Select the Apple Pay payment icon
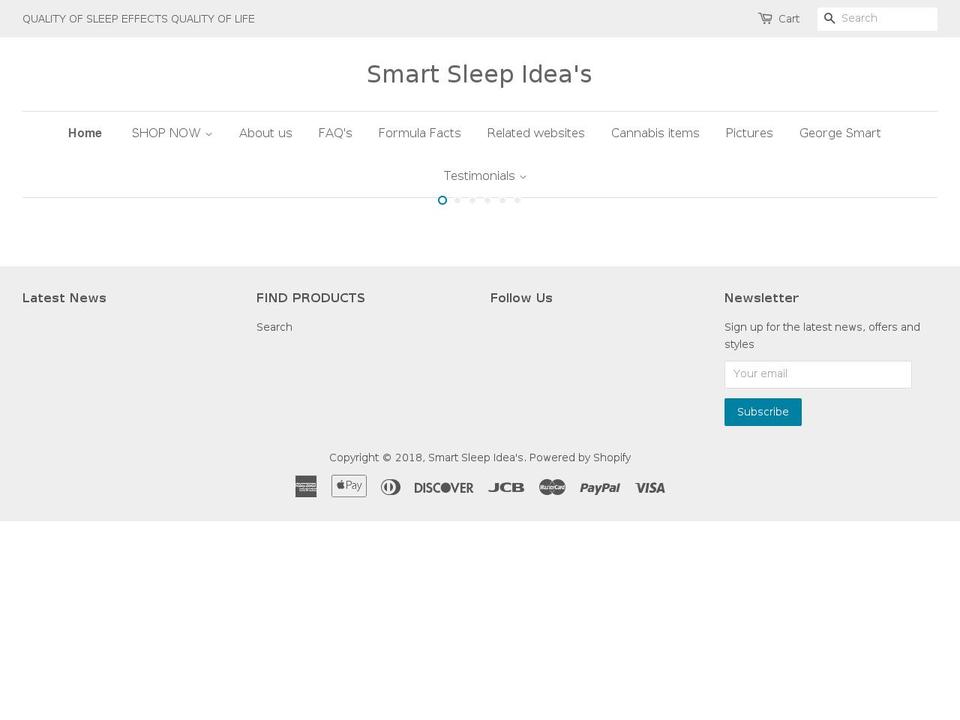 [x=349, y=486]
